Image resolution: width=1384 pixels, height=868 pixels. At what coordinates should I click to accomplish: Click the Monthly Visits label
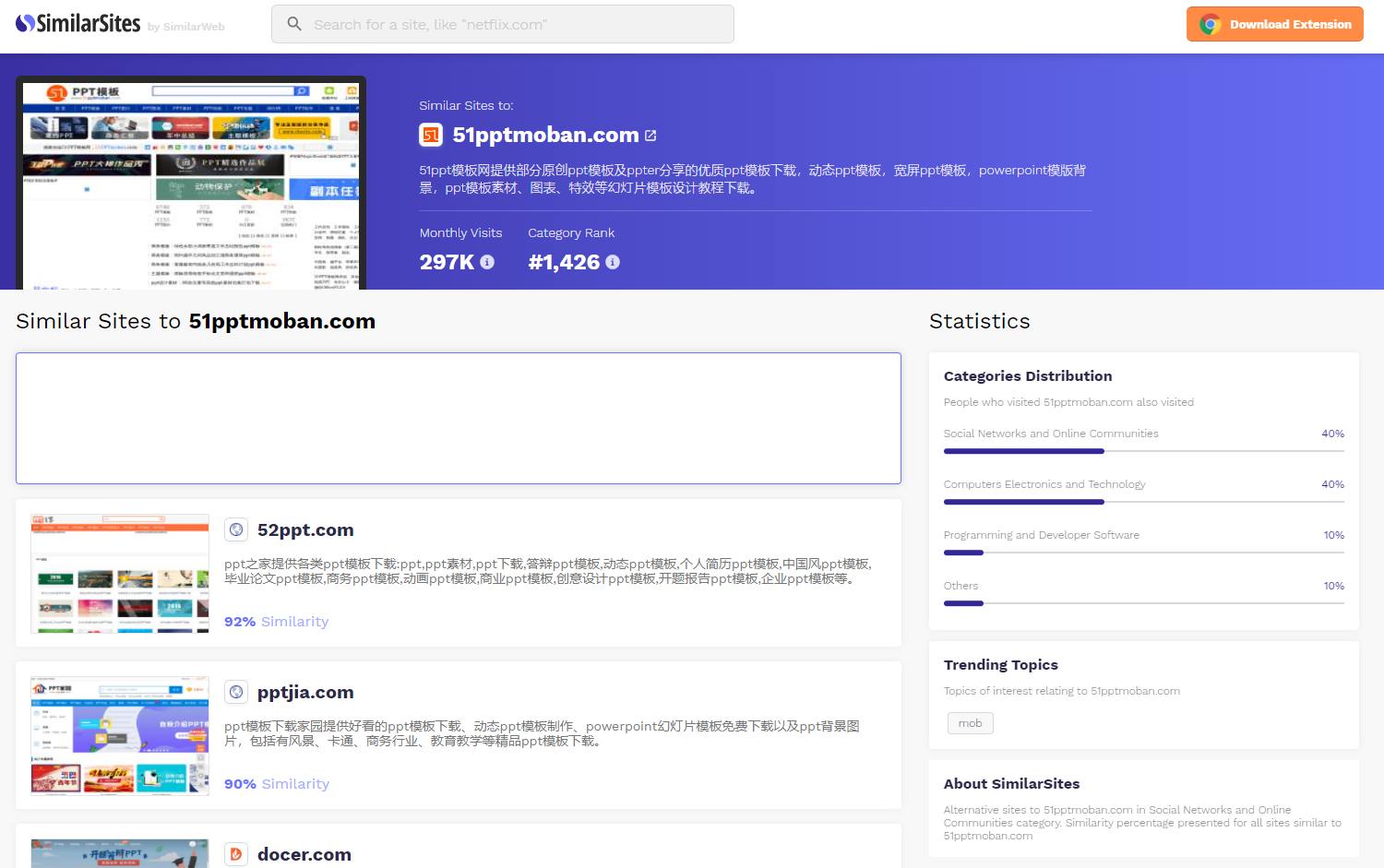460,233
